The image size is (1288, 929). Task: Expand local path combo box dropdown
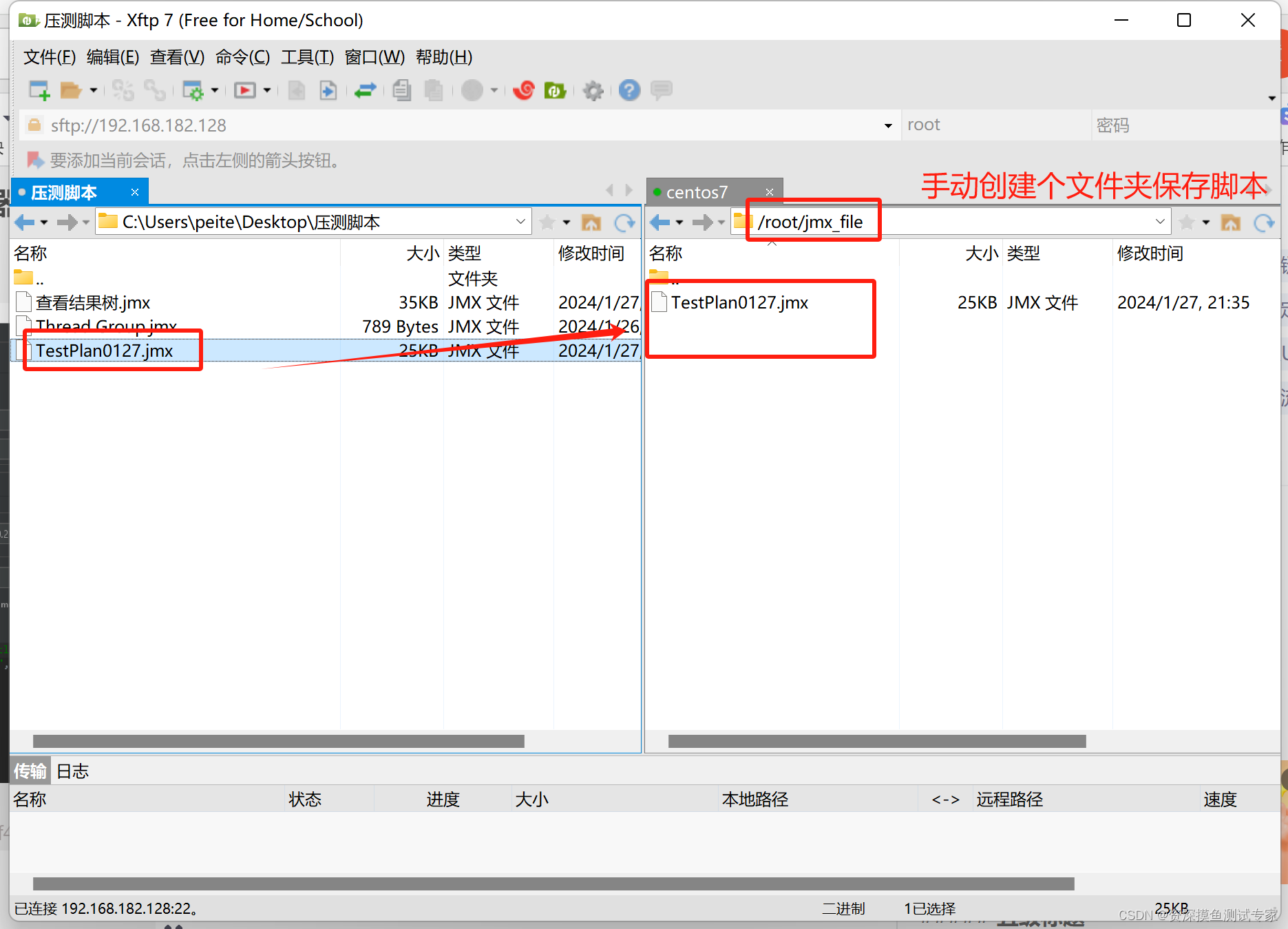coord(520,222)
